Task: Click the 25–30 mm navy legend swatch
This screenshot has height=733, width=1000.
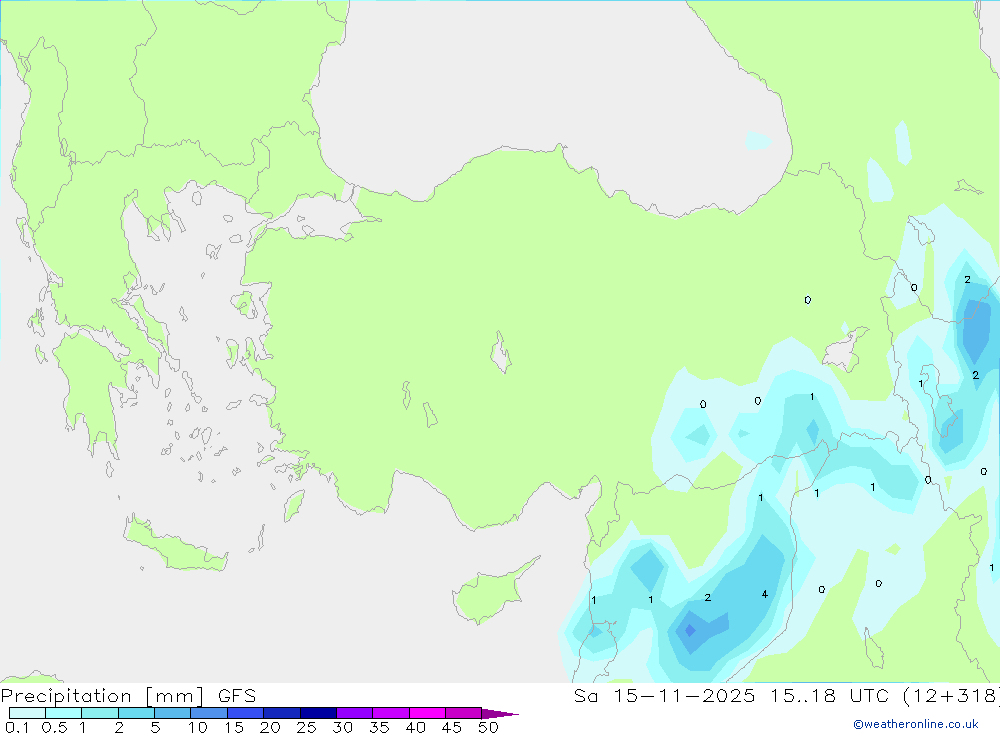Action: [318, 713]
